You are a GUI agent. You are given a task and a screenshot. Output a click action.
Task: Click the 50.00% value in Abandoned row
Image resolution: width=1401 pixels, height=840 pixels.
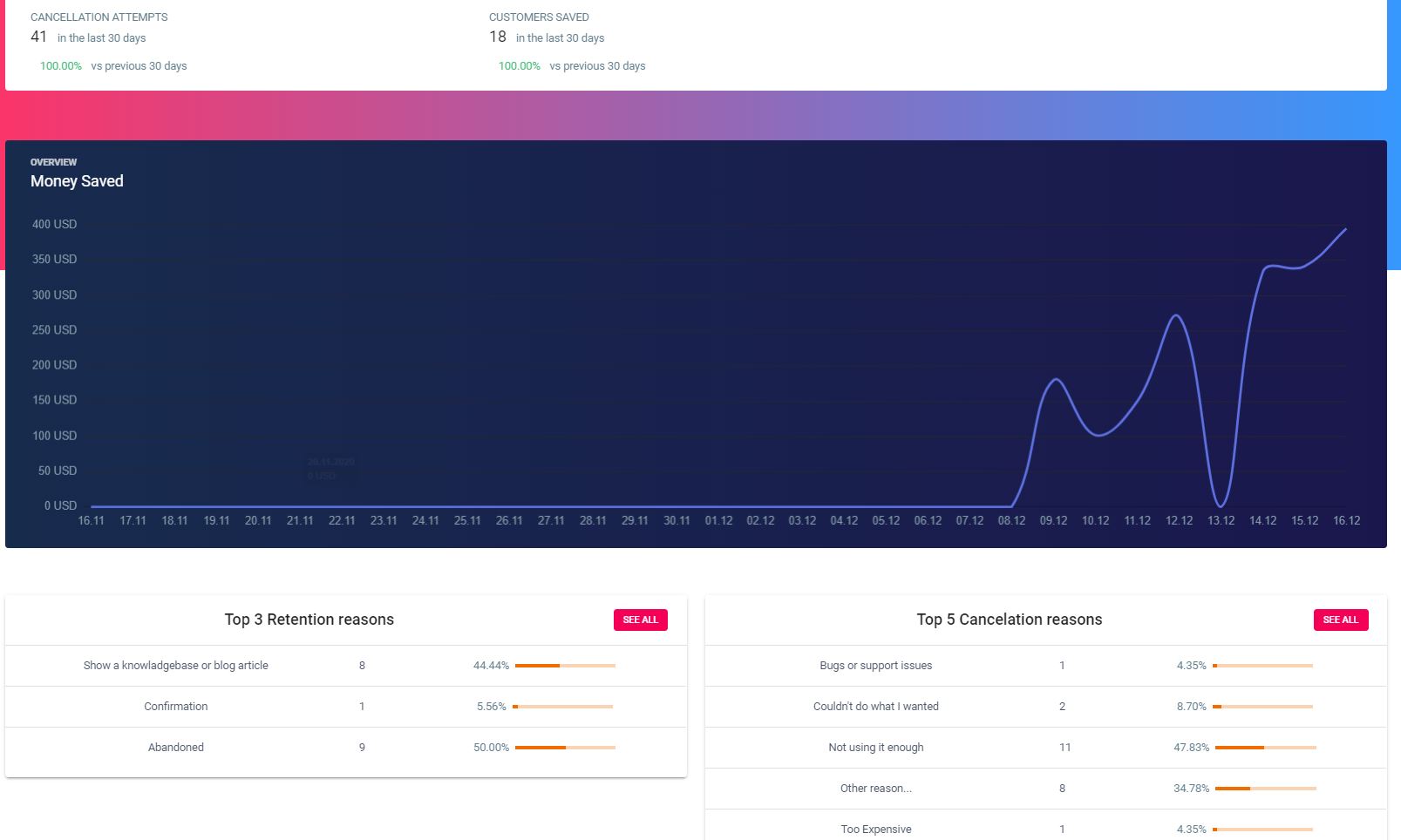[491, 747]
